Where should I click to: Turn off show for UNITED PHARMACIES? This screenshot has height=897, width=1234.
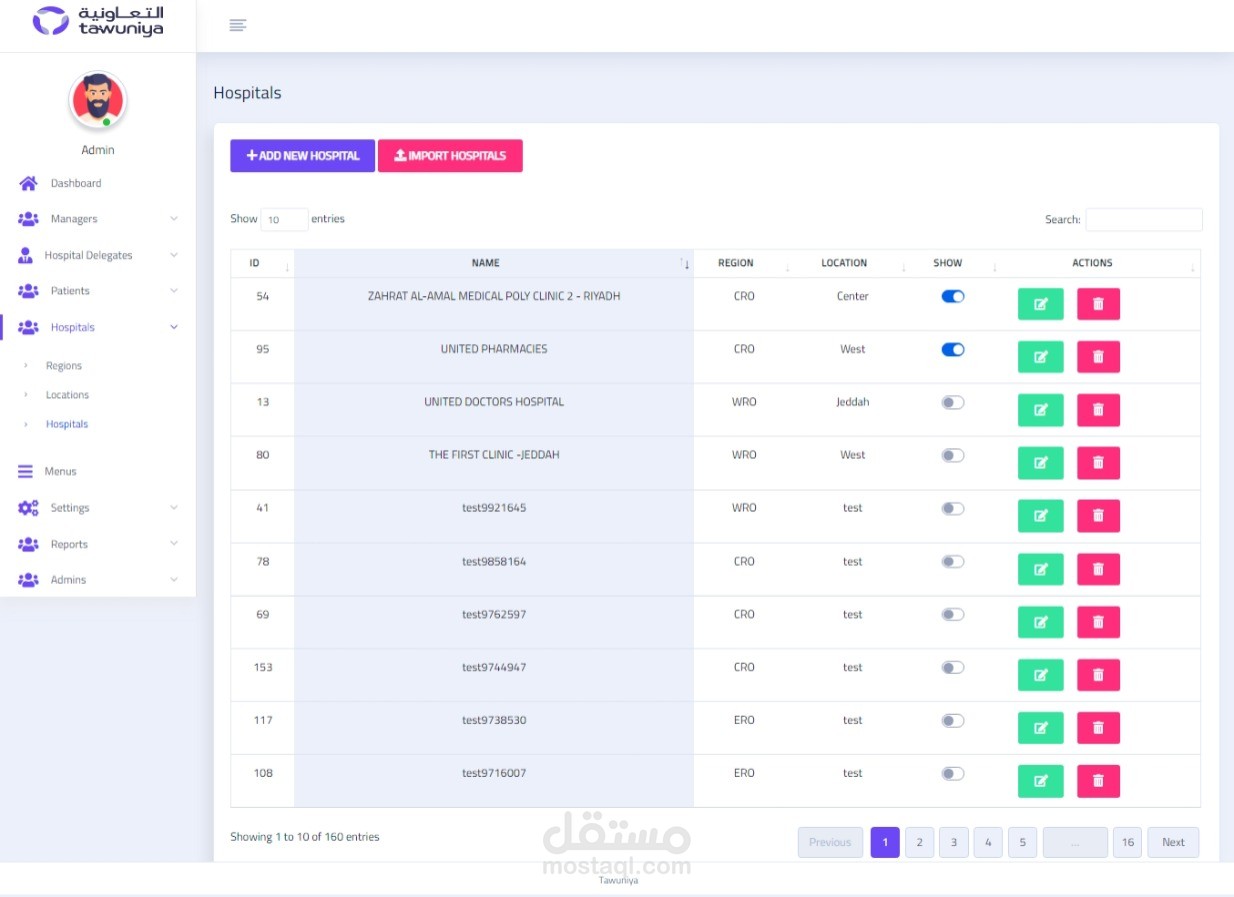coord(953,349)
